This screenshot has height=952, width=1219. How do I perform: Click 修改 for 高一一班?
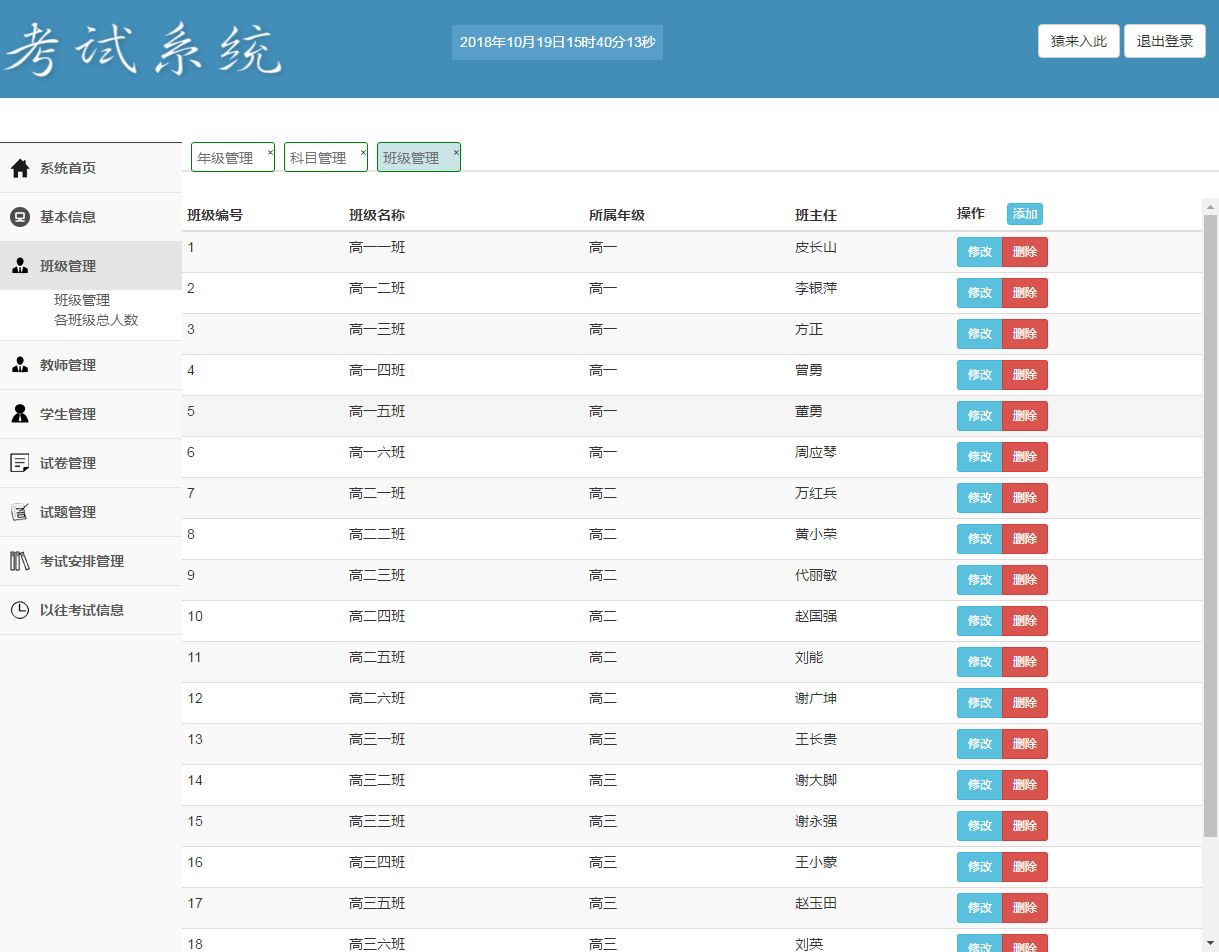click(978, 252)
